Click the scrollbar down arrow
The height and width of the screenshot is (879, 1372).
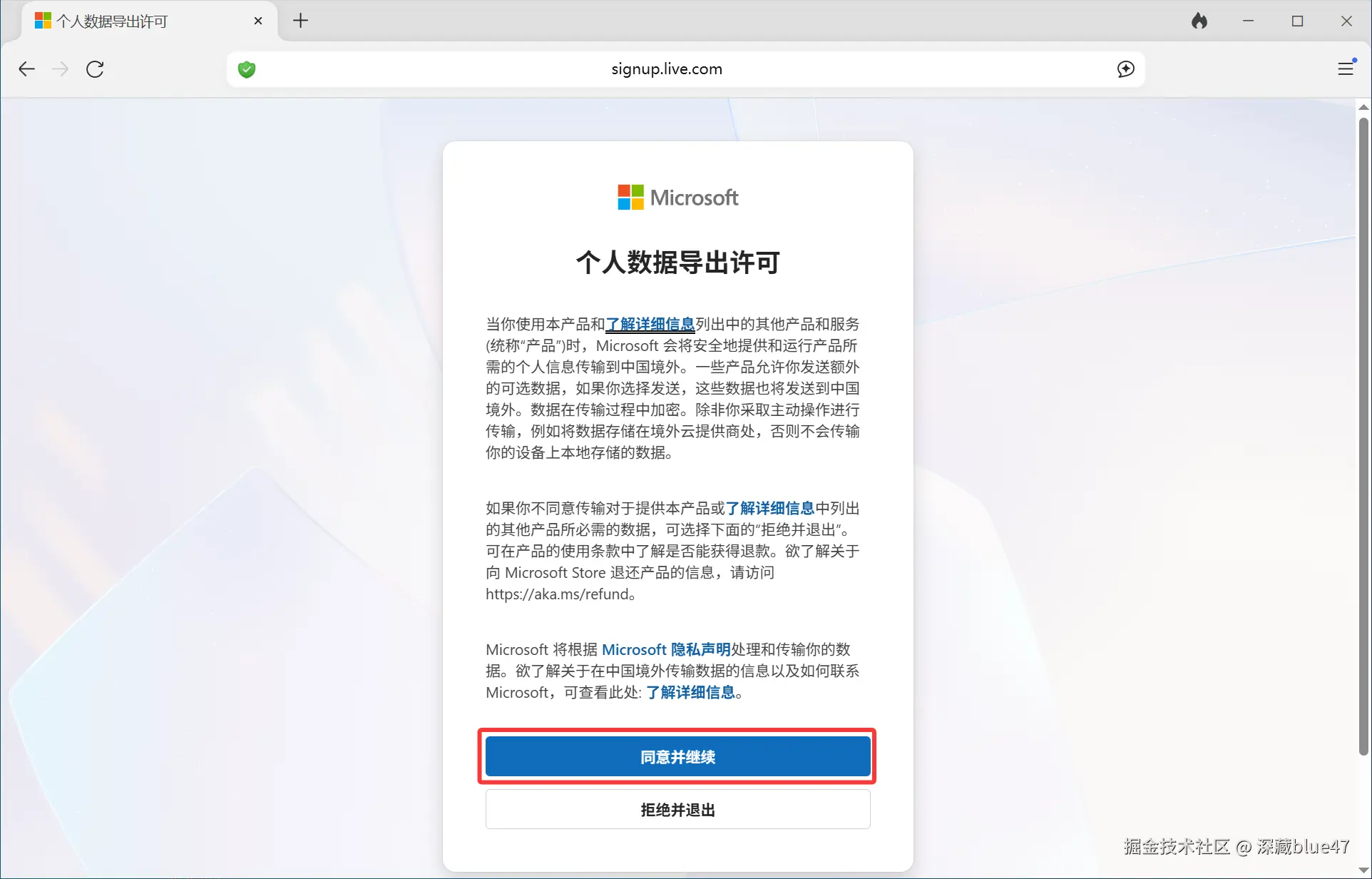point(1363,870)
